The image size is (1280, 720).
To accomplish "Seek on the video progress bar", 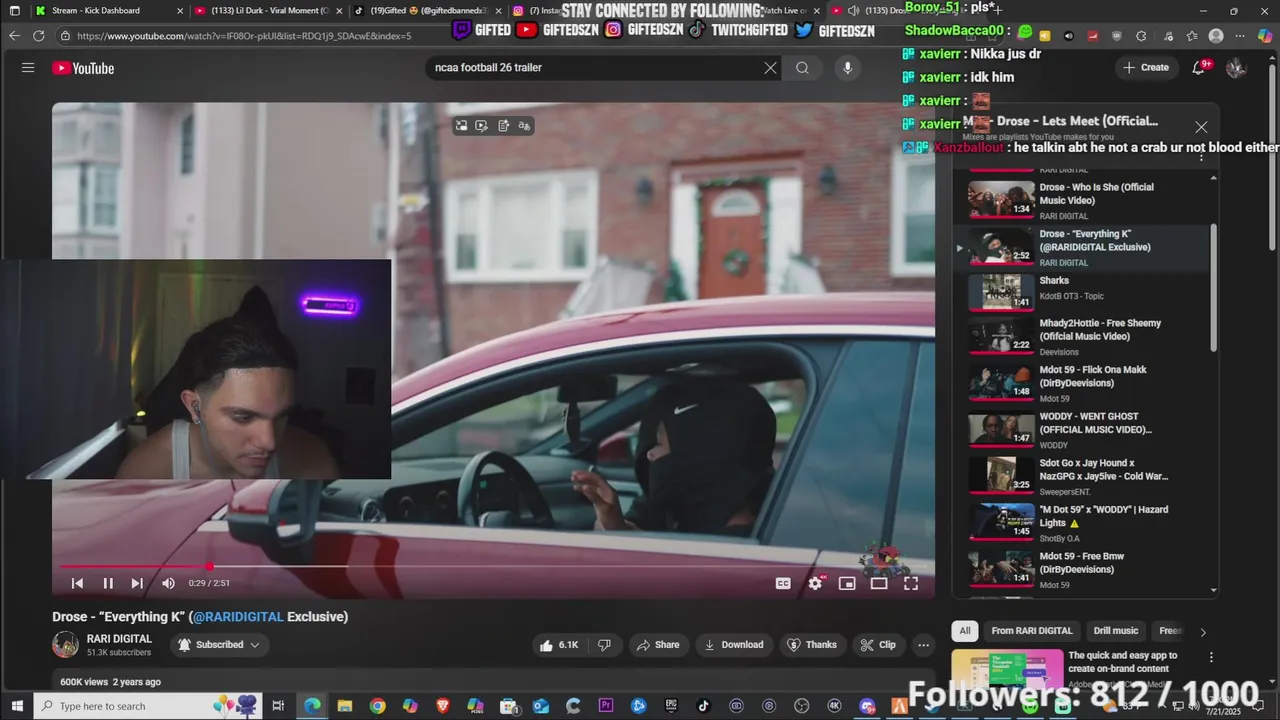I will (x=493, y=566).
